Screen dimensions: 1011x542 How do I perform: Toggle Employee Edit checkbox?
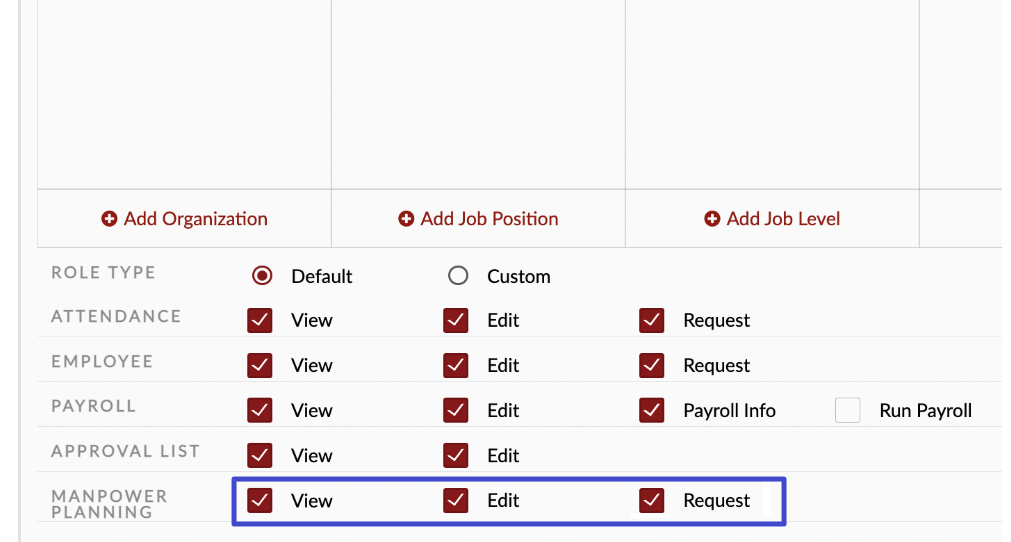tap(456, 365)
